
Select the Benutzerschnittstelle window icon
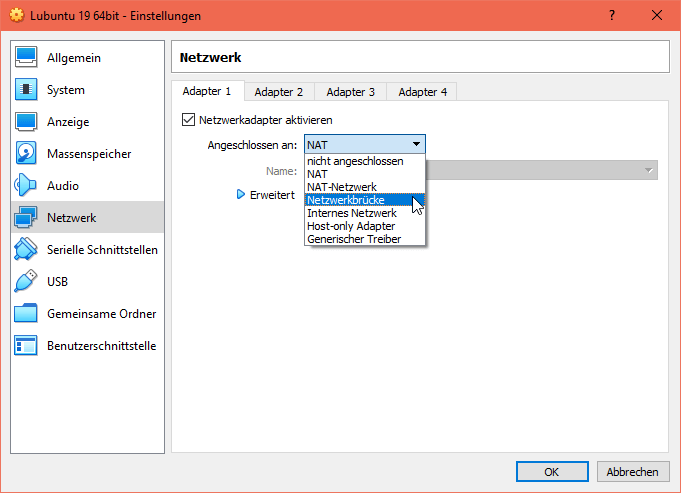(26, 345)
